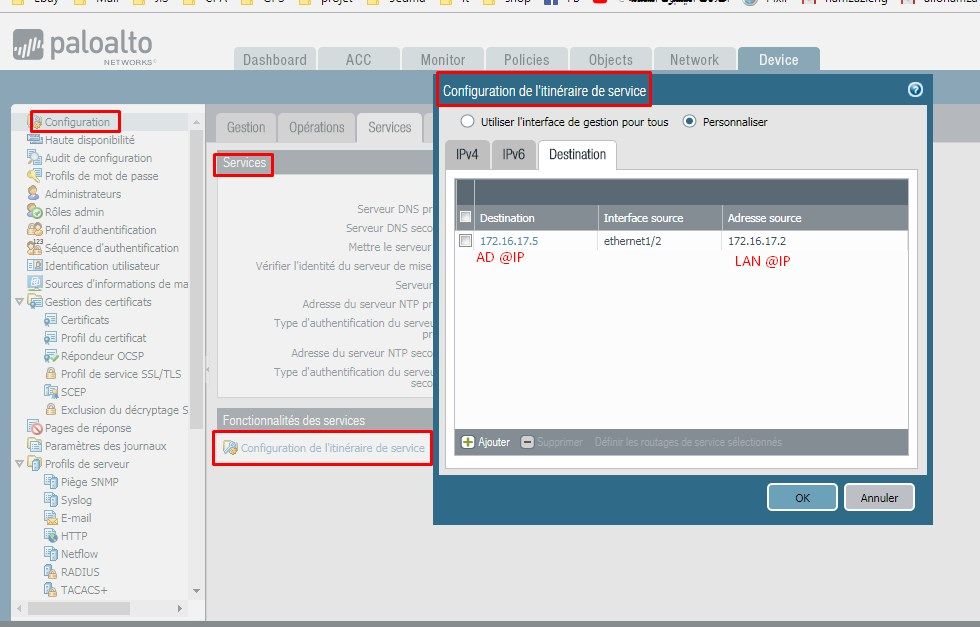Click the Ajouter plus icon
Image resolution: width=980 pixels, height=627 pixels.
468,442
